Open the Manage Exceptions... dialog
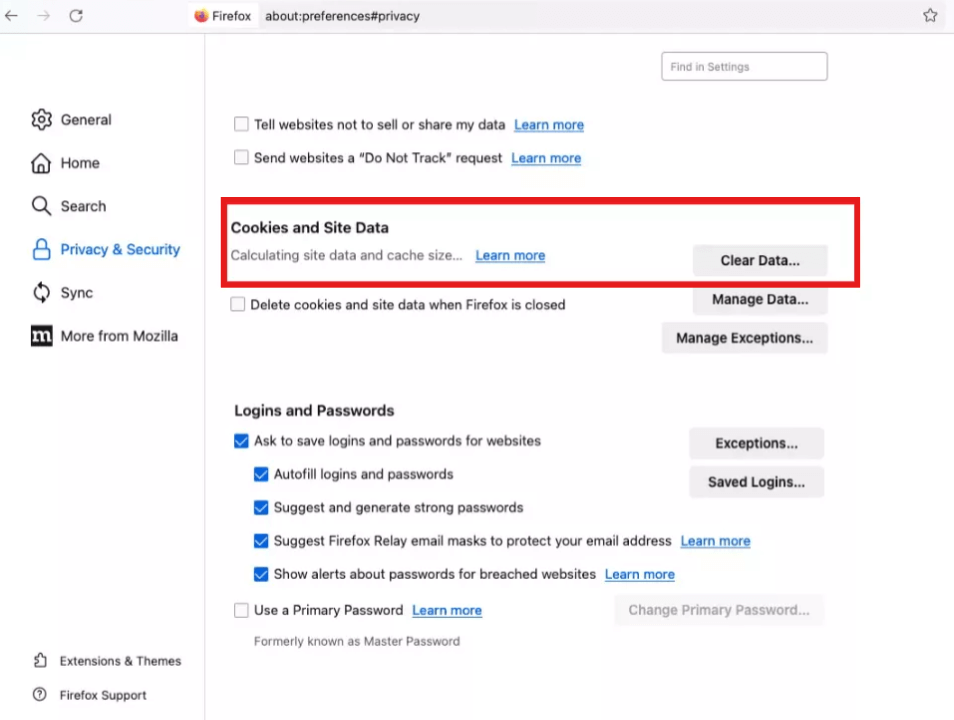Viewport: 954px width, 720px height. [744, 338]
